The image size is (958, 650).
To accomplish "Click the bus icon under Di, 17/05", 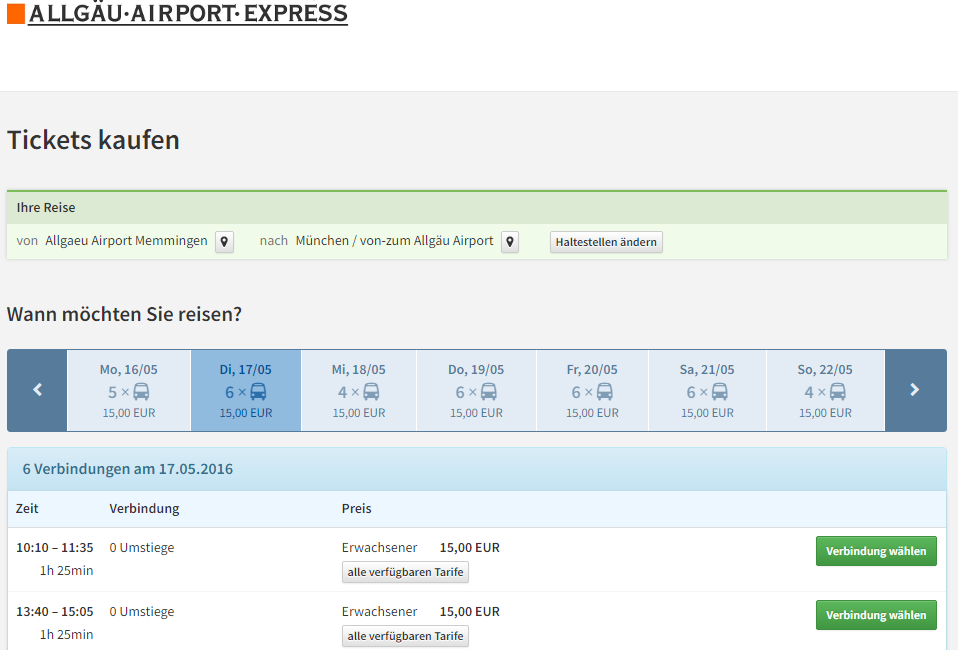I will pyautogui.click(x=258, y=392).
